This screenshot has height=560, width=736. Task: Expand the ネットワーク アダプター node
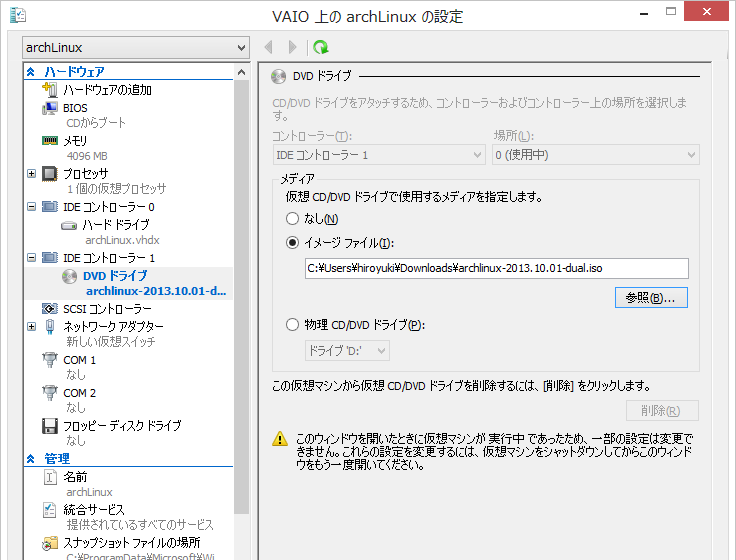coord(31,326)
